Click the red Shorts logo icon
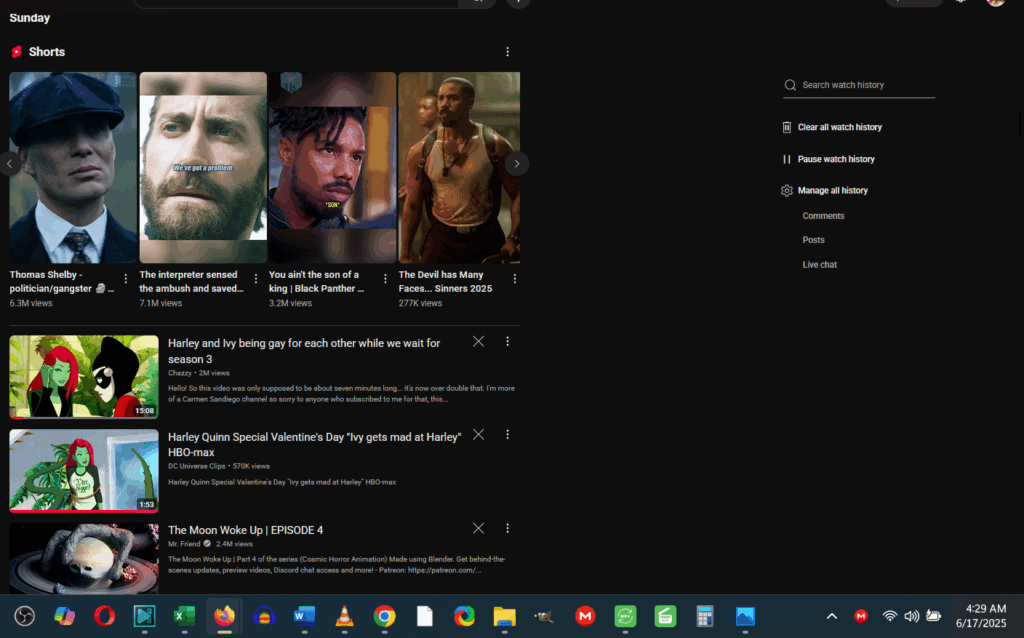Viewport: 1024px width, 638px height. (17, 52)
